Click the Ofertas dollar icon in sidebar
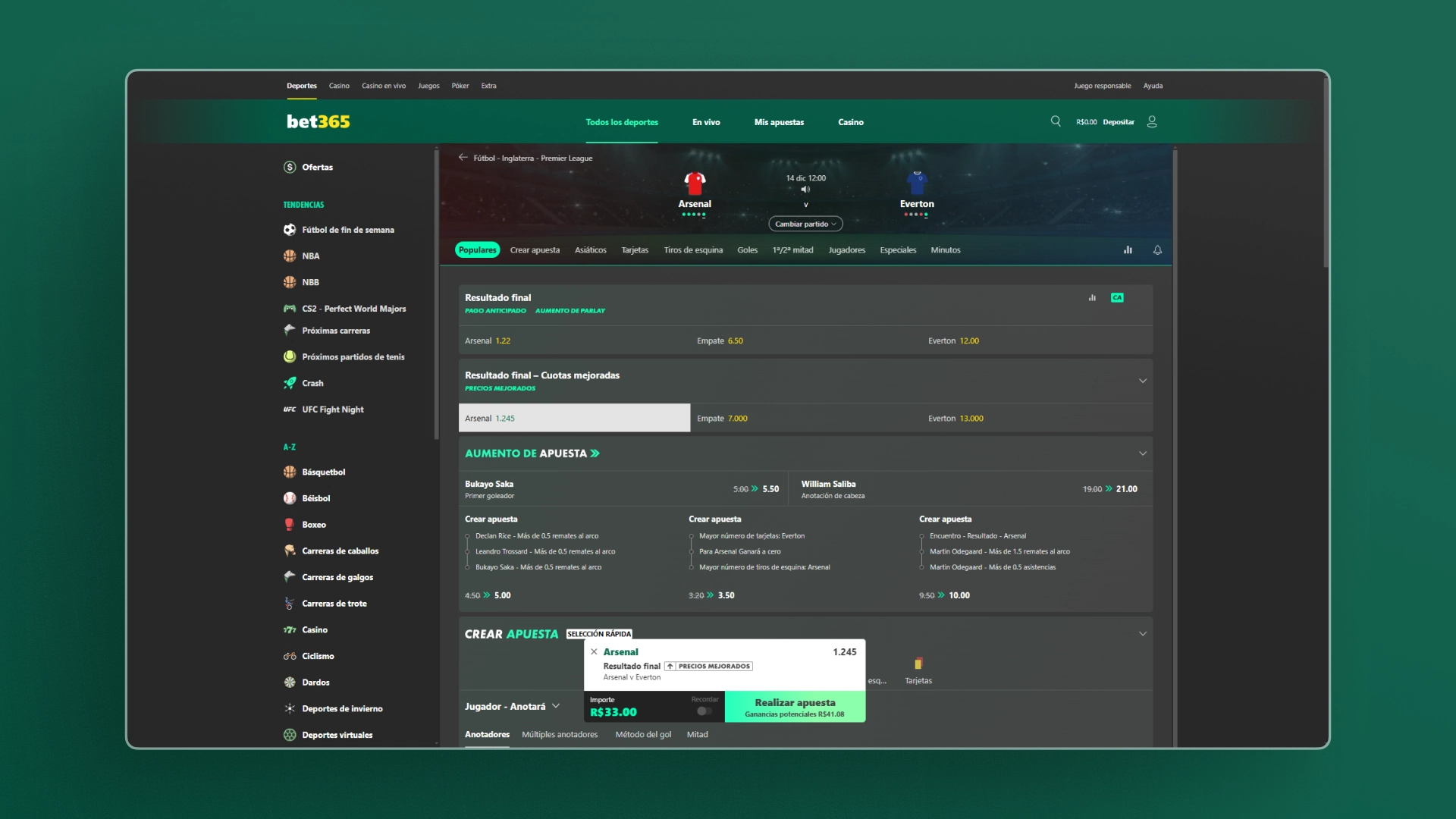The height and width of the screenshot is (819, 1456). 290,168
